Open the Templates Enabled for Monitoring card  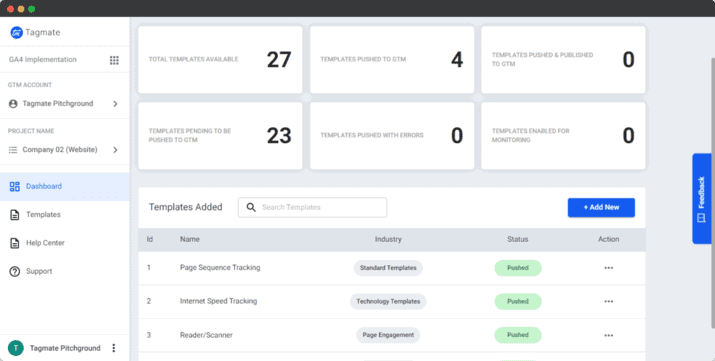tap(563, 136)
